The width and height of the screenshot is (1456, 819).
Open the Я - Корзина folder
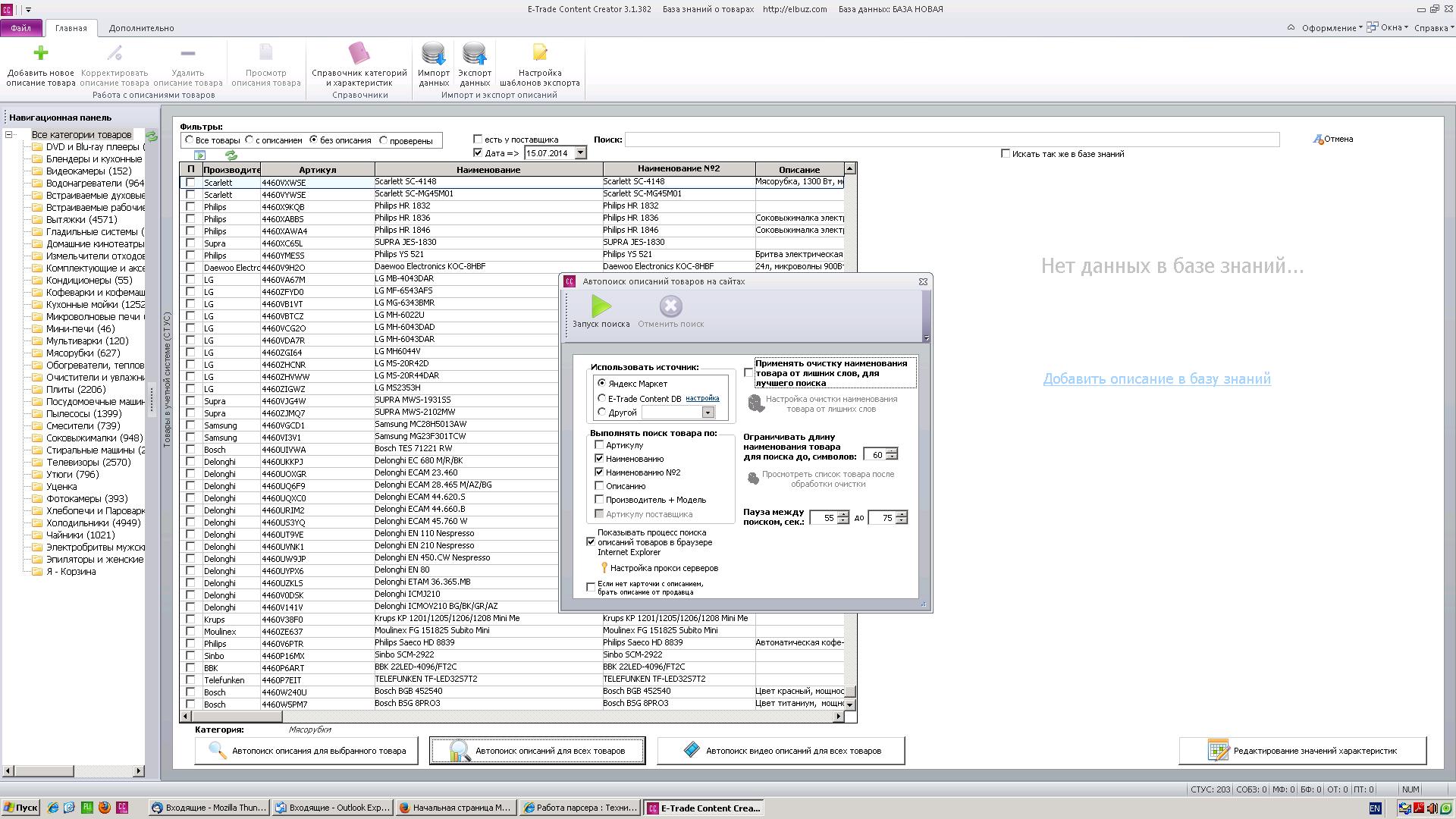click(x=71, y=572)
